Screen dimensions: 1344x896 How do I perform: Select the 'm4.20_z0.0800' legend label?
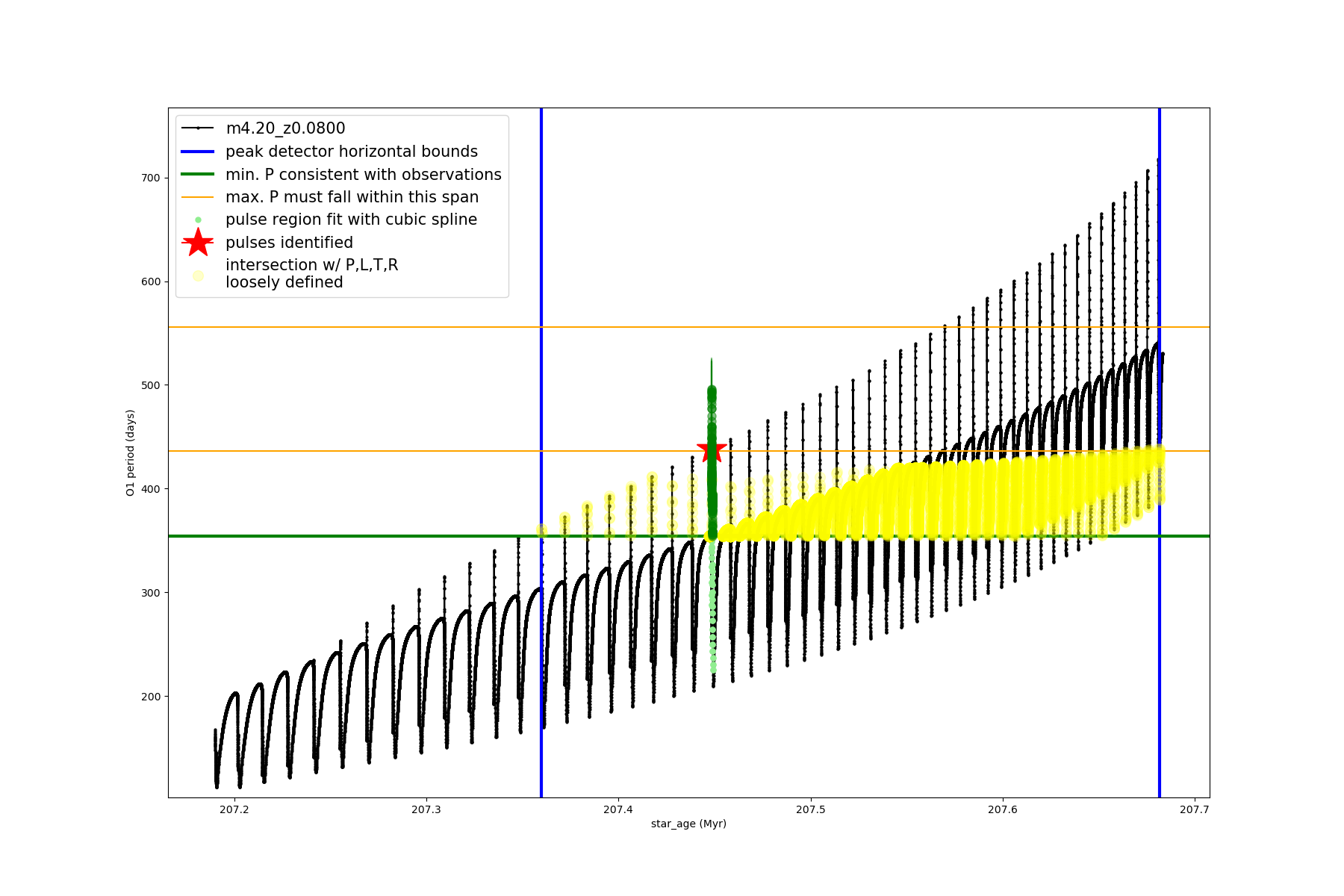click(285, 128)
